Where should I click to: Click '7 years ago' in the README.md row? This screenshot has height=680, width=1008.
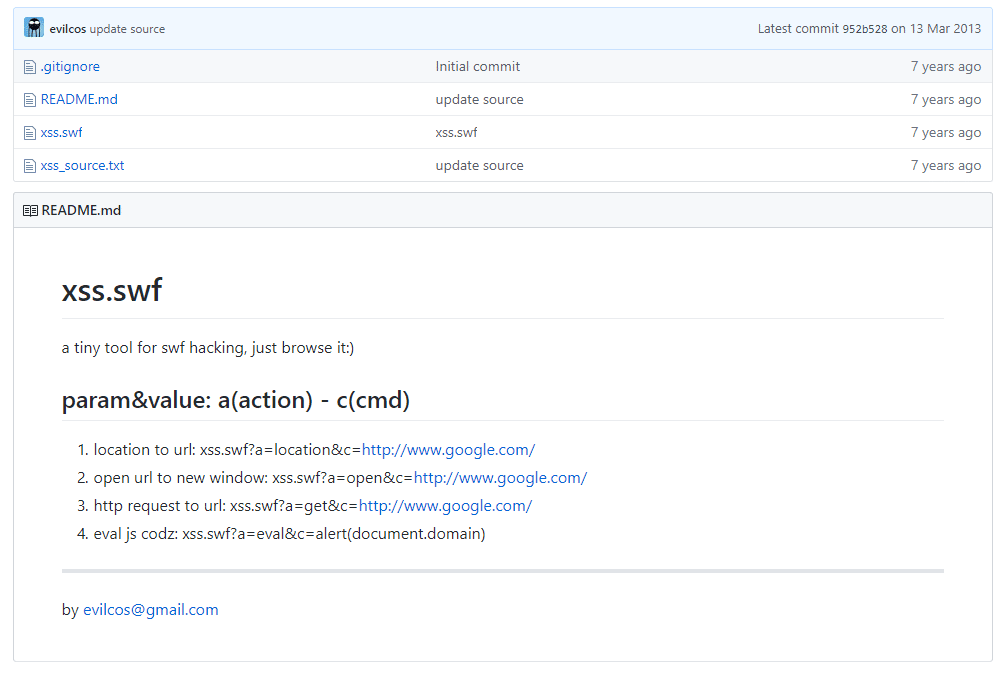click(x=946, y=100)
